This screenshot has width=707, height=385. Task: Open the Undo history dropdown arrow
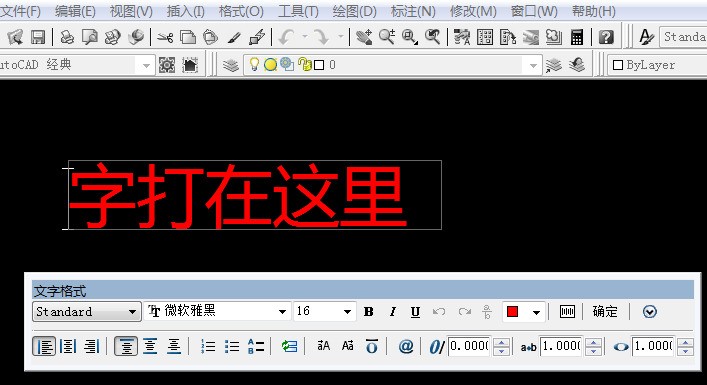(305, 37)
